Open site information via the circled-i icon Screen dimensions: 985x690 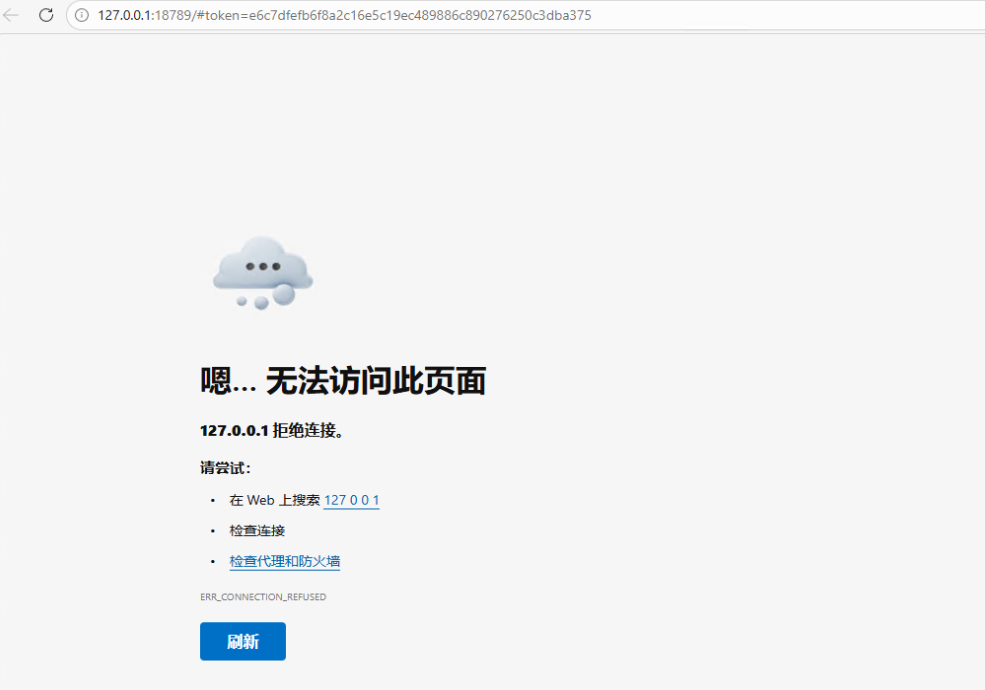click(82, 16)
